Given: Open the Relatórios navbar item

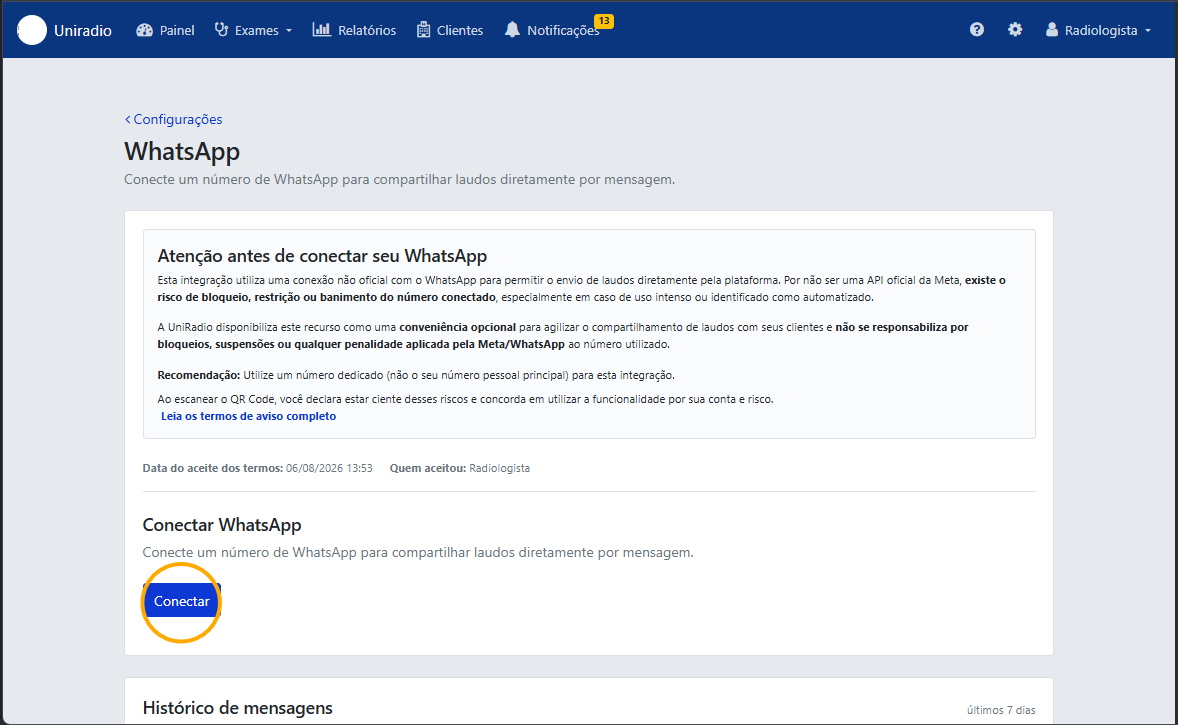Looking at the screenshot, I should click(x=355, y=30).
